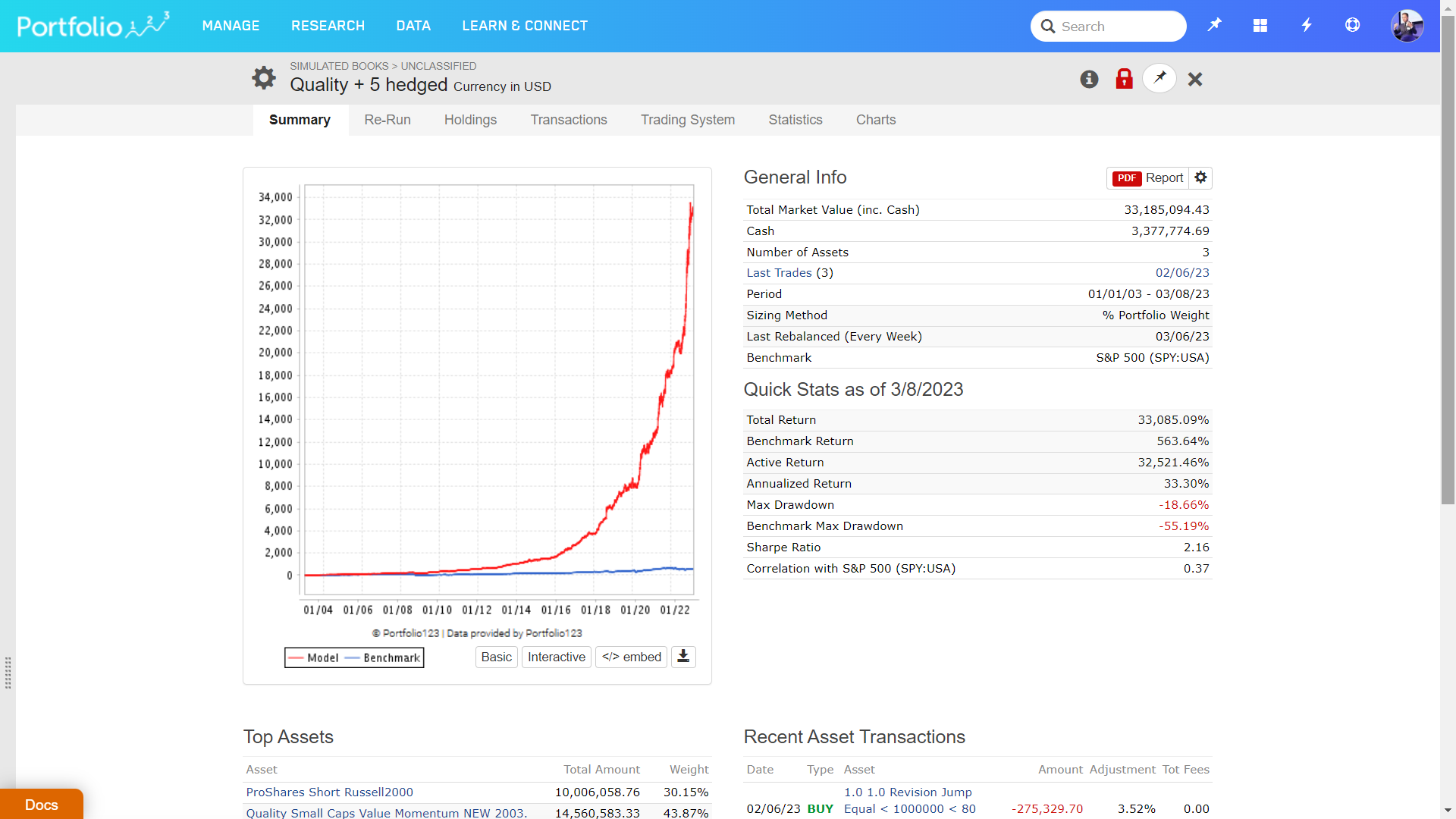The image size is (1456, 819).
Task: Open the user avatar menu
Action: pos(1407,26)
